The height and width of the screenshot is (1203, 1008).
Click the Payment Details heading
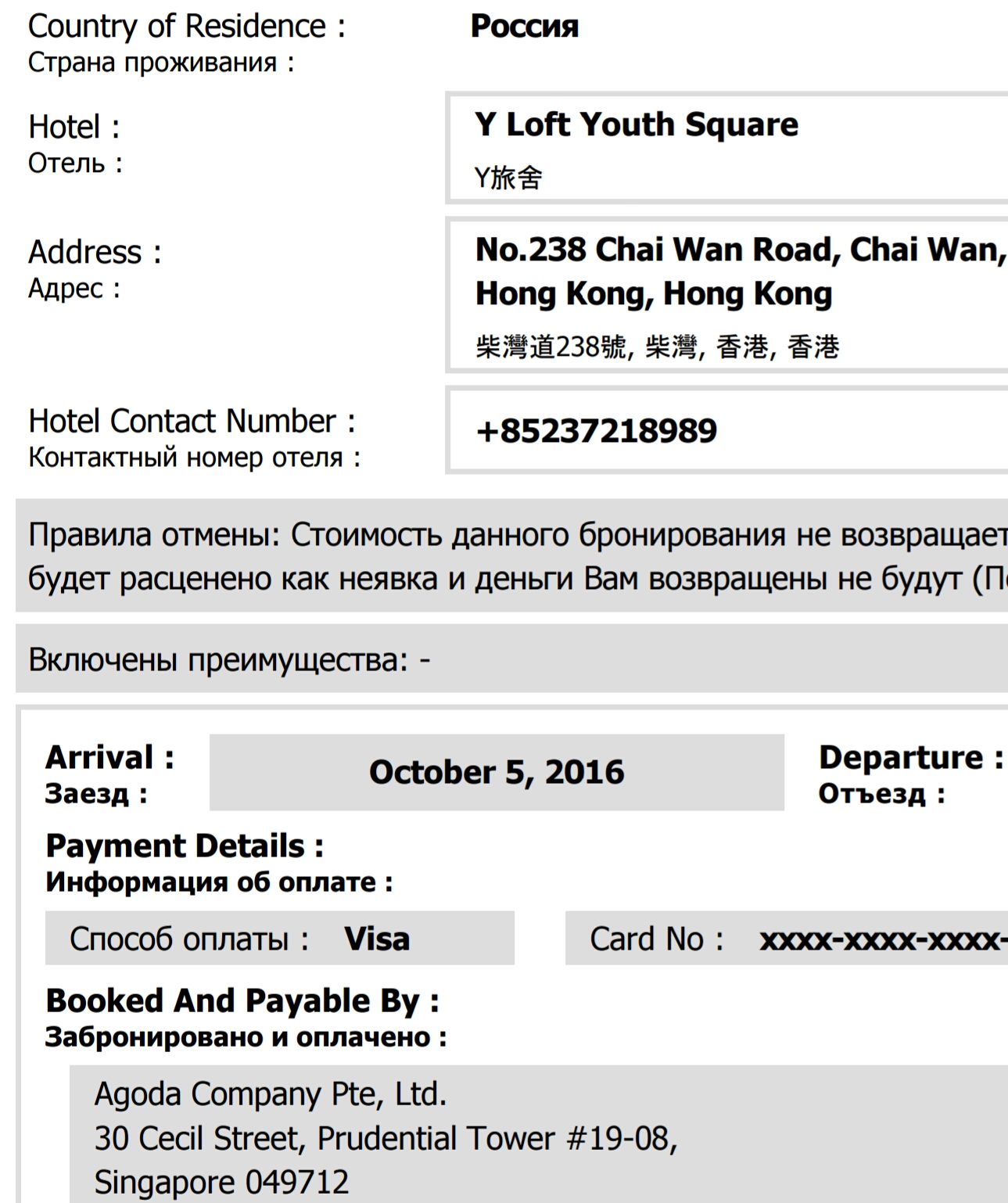point(185,846)
